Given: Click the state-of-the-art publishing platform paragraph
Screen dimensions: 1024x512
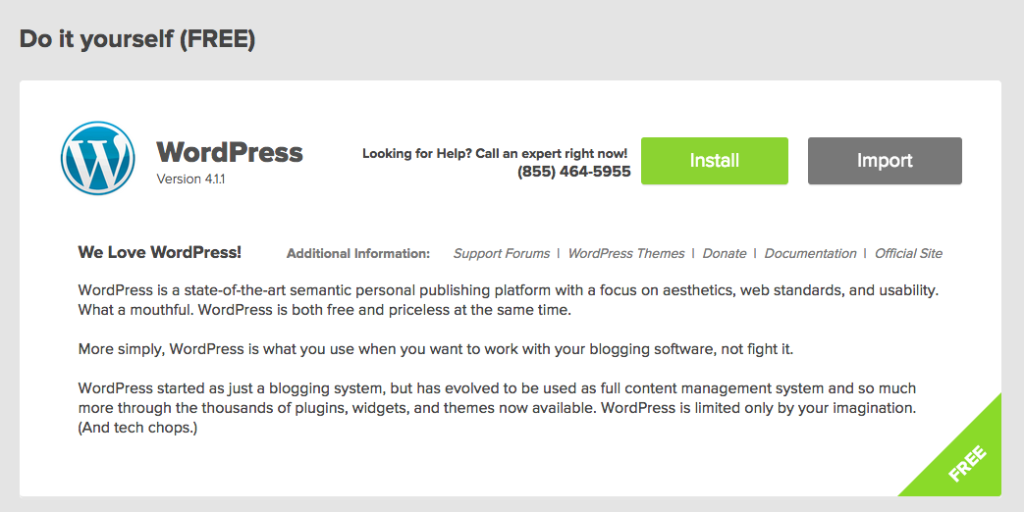Looking at the screenshot, I should click(509, 300).
